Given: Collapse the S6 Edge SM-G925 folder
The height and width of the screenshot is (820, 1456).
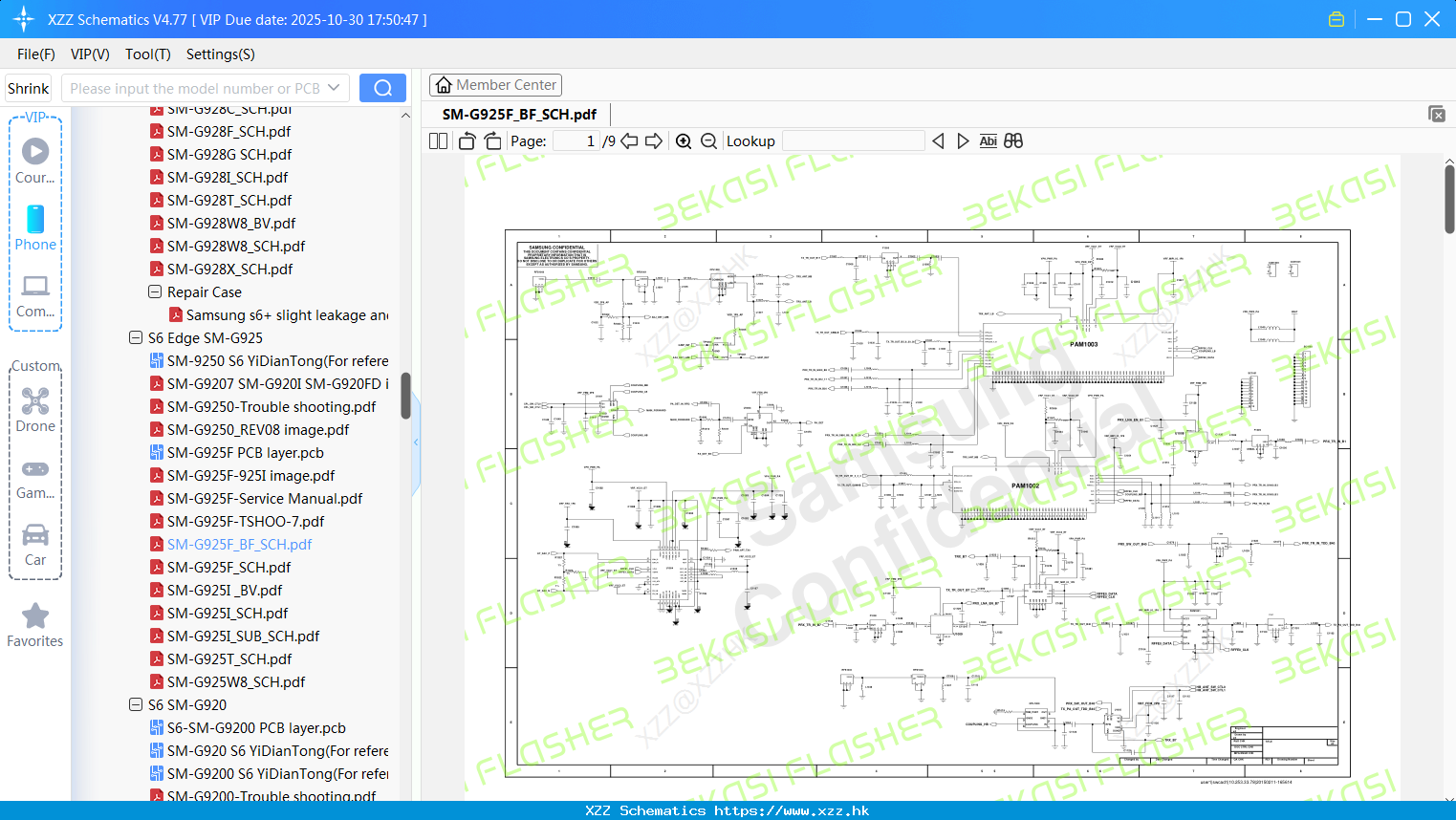Looking at the screenshot, I should click(136, 337).
